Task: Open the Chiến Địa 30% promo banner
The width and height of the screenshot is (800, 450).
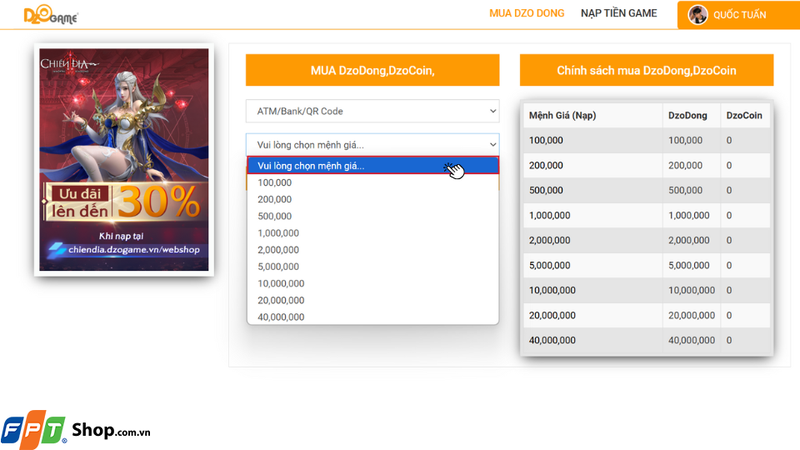Action: pyautogui.click(x=124, y=160)
